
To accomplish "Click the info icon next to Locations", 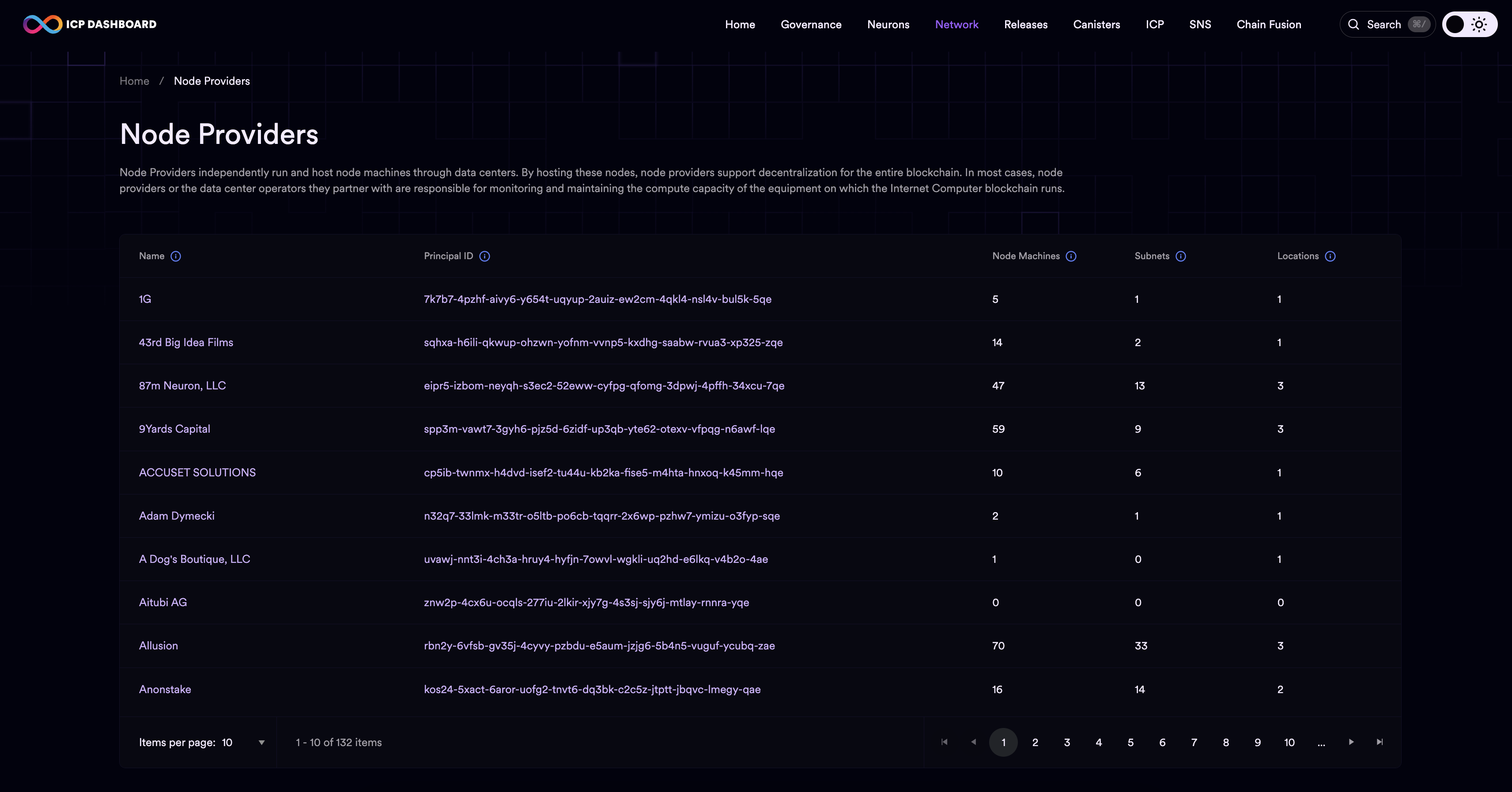I will click(x=1331, y=256).
